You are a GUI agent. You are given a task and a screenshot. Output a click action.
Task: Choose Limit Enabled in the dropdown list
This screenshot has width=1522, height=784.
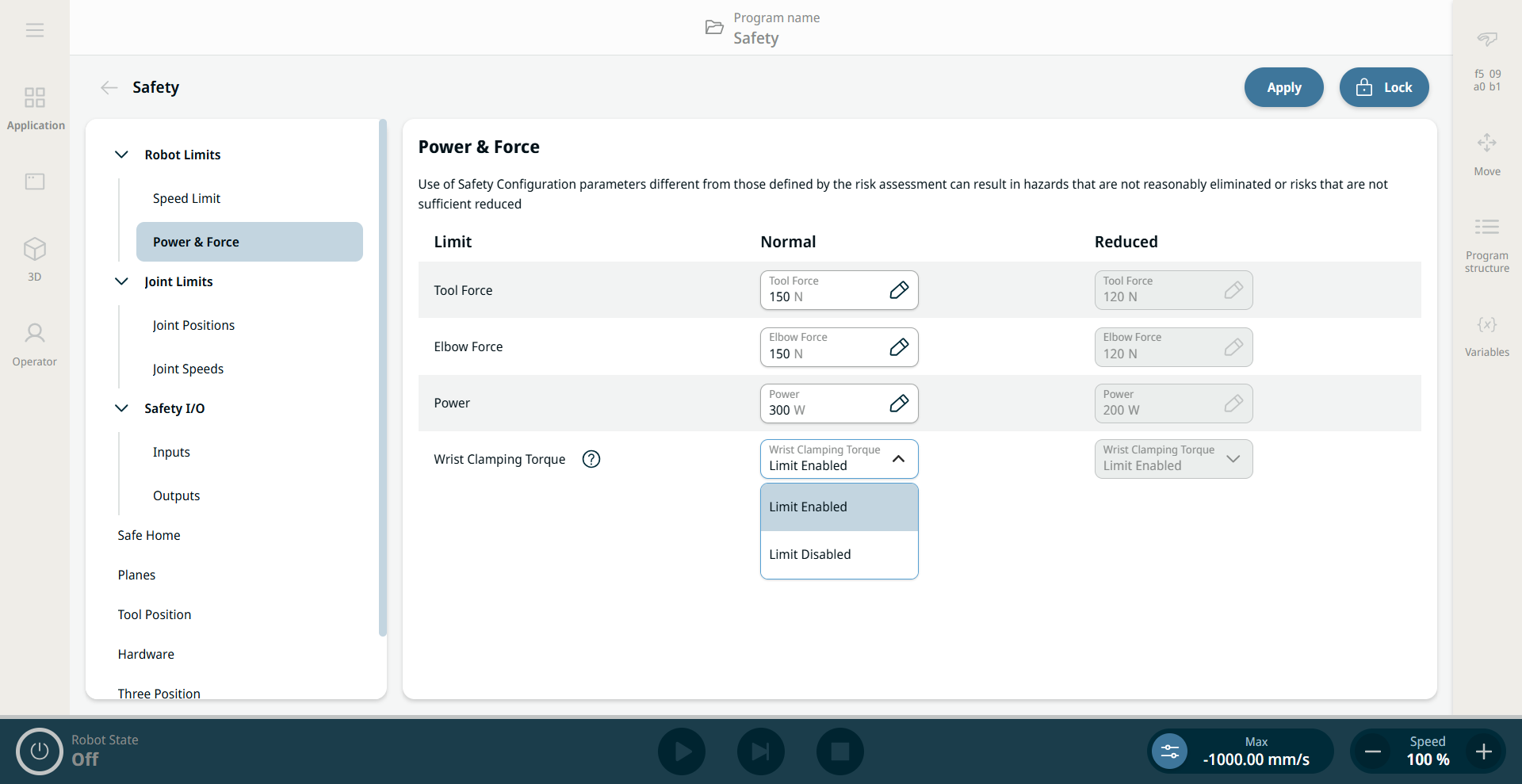(839, 507)
